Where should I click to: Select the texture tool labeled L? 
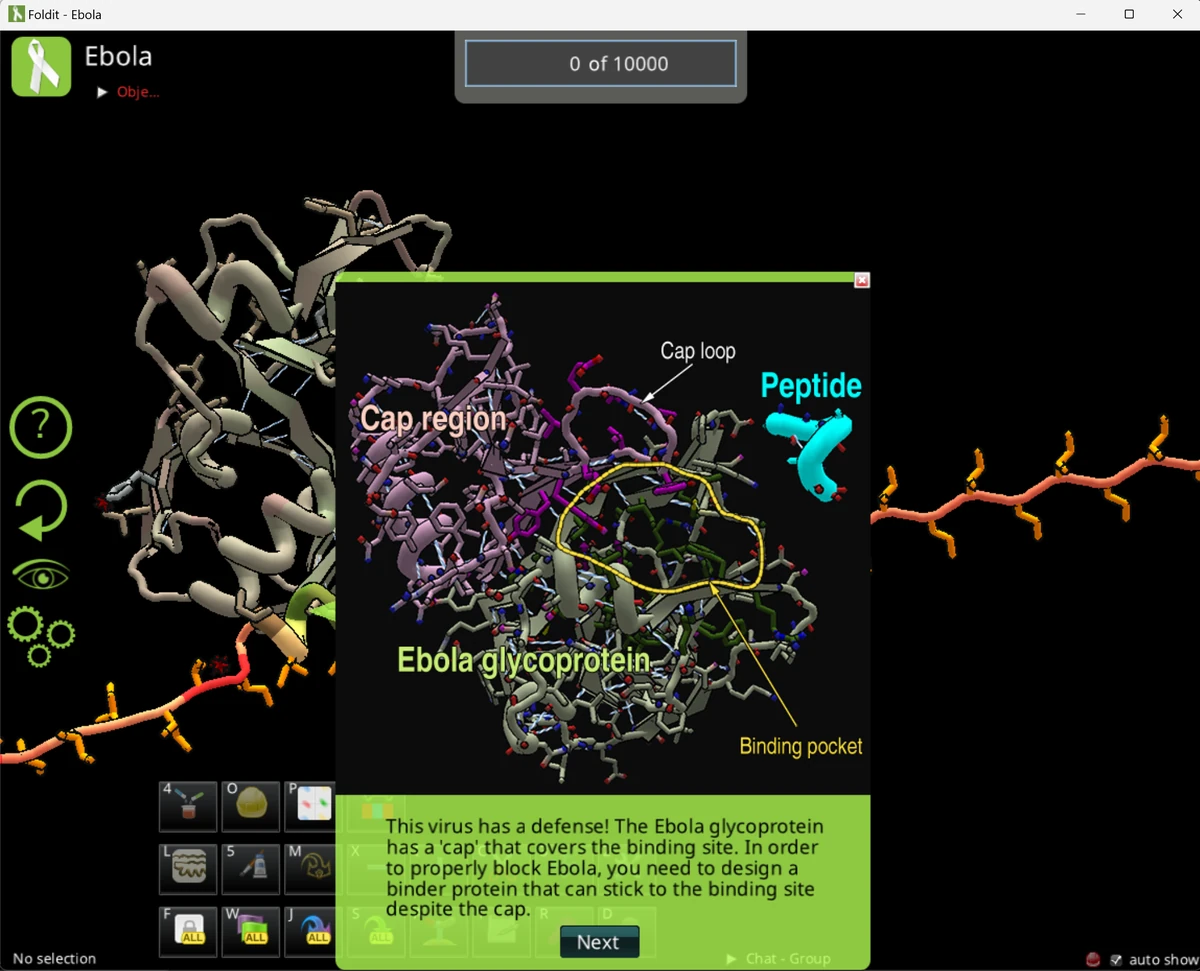(187, 868)
